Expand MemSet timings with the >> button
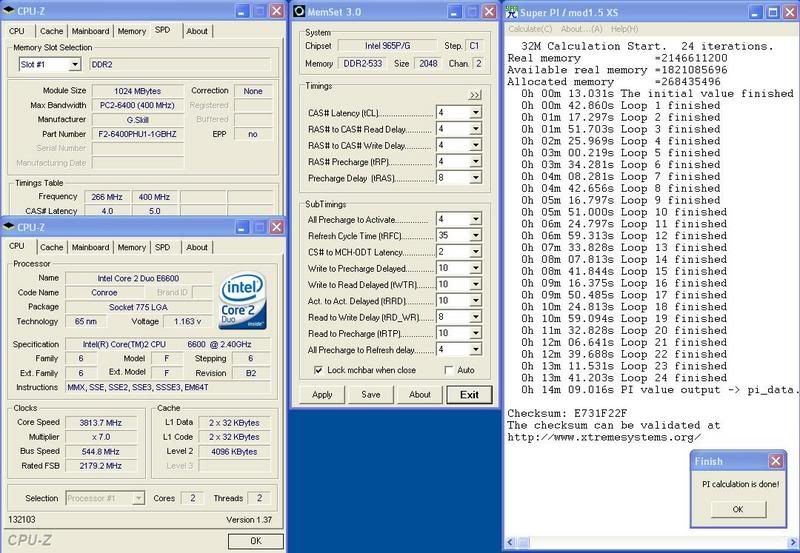The image size is (800, 553). click(x=474, y=95)
